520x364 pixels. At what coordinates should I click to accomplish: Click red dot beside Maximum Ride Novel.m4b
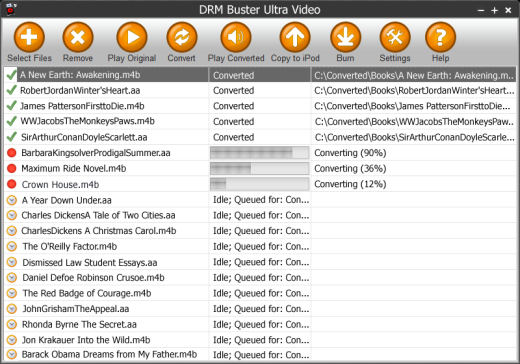click(12, 168)
